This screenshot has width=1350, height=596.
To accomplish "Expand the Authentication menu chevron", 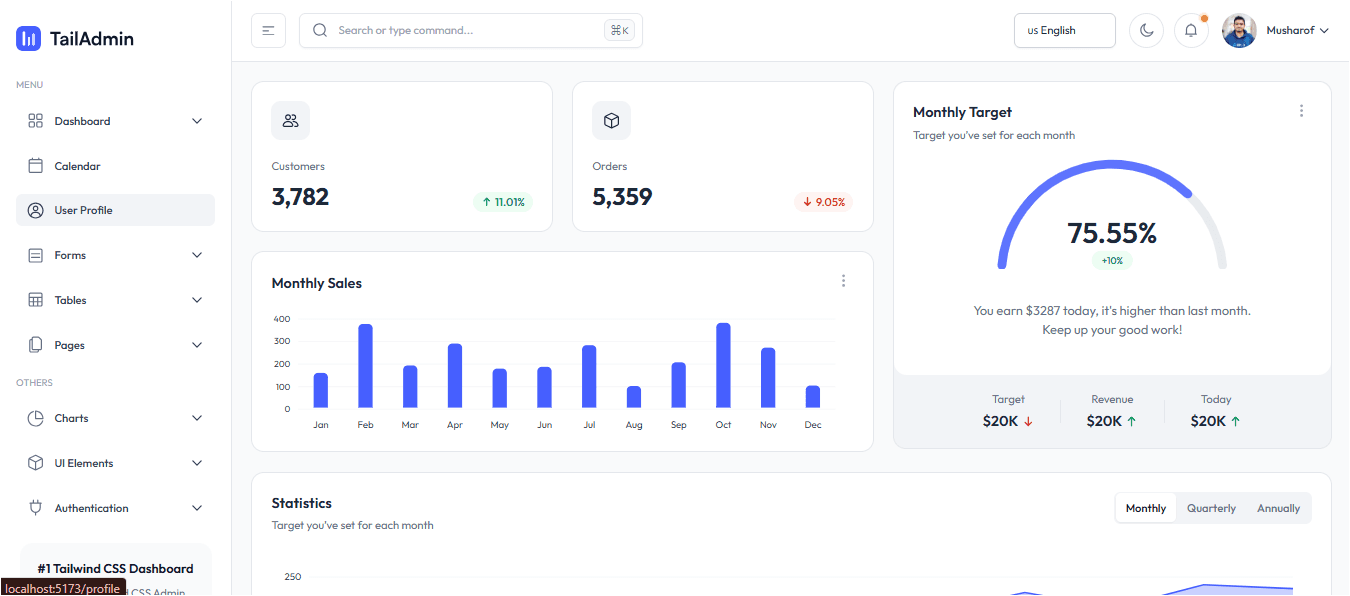I will [197, 508].
